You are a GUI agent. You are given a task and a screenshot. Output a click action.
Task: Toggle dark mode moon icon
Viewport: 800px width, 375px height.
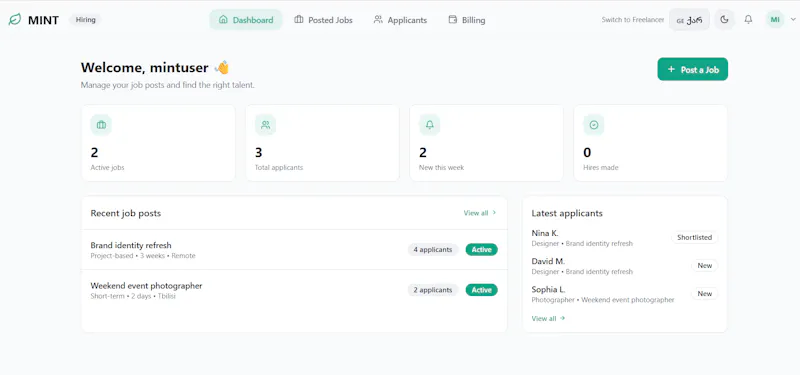724,20
